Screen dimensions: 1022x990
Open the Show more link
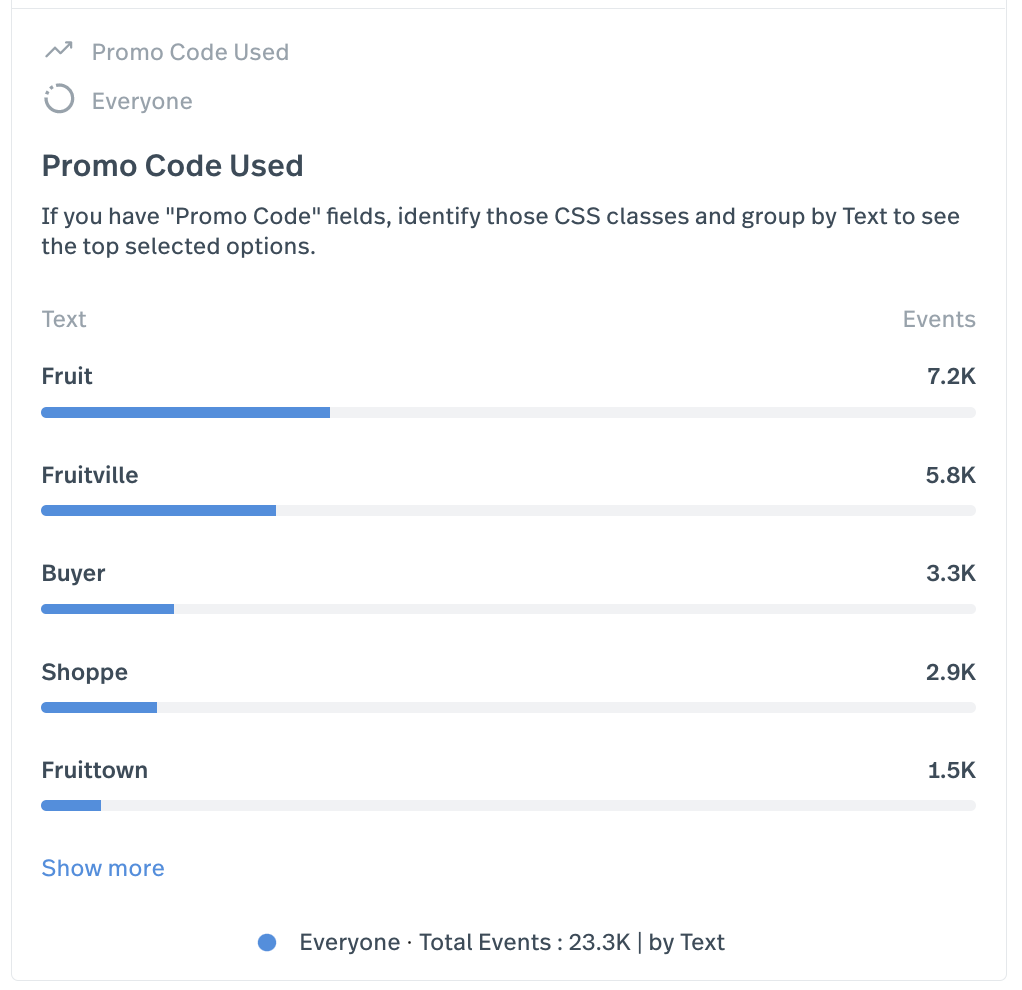[102, 868]
